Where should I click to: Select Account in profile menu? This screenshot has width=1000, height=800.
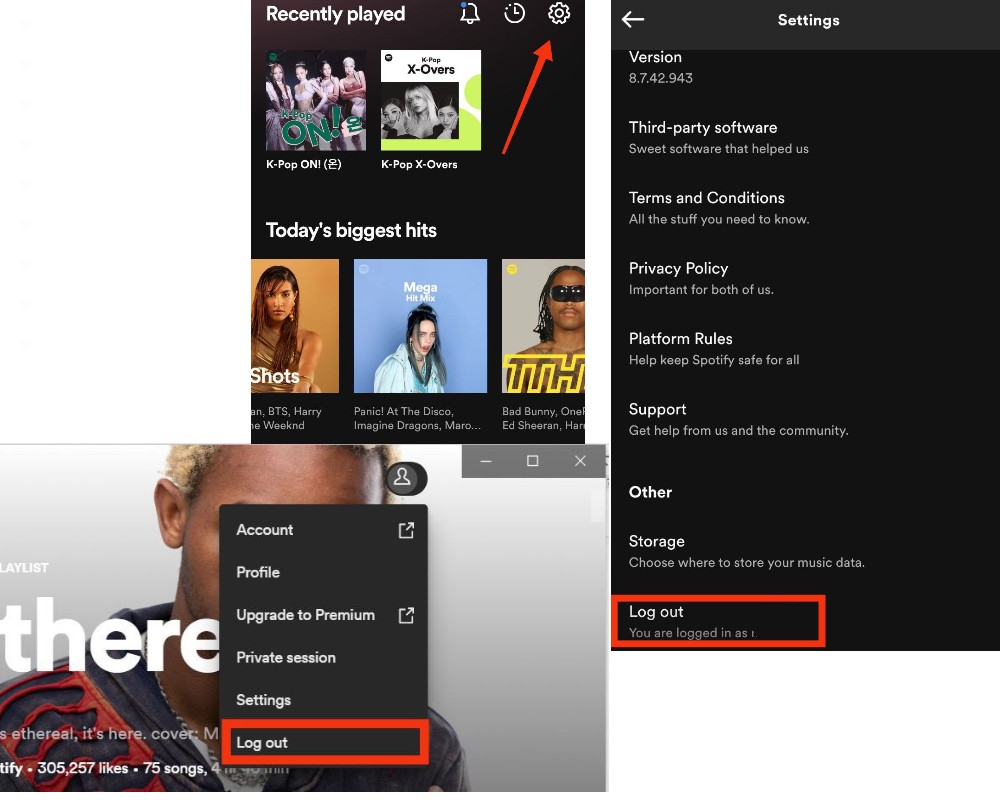323,530
